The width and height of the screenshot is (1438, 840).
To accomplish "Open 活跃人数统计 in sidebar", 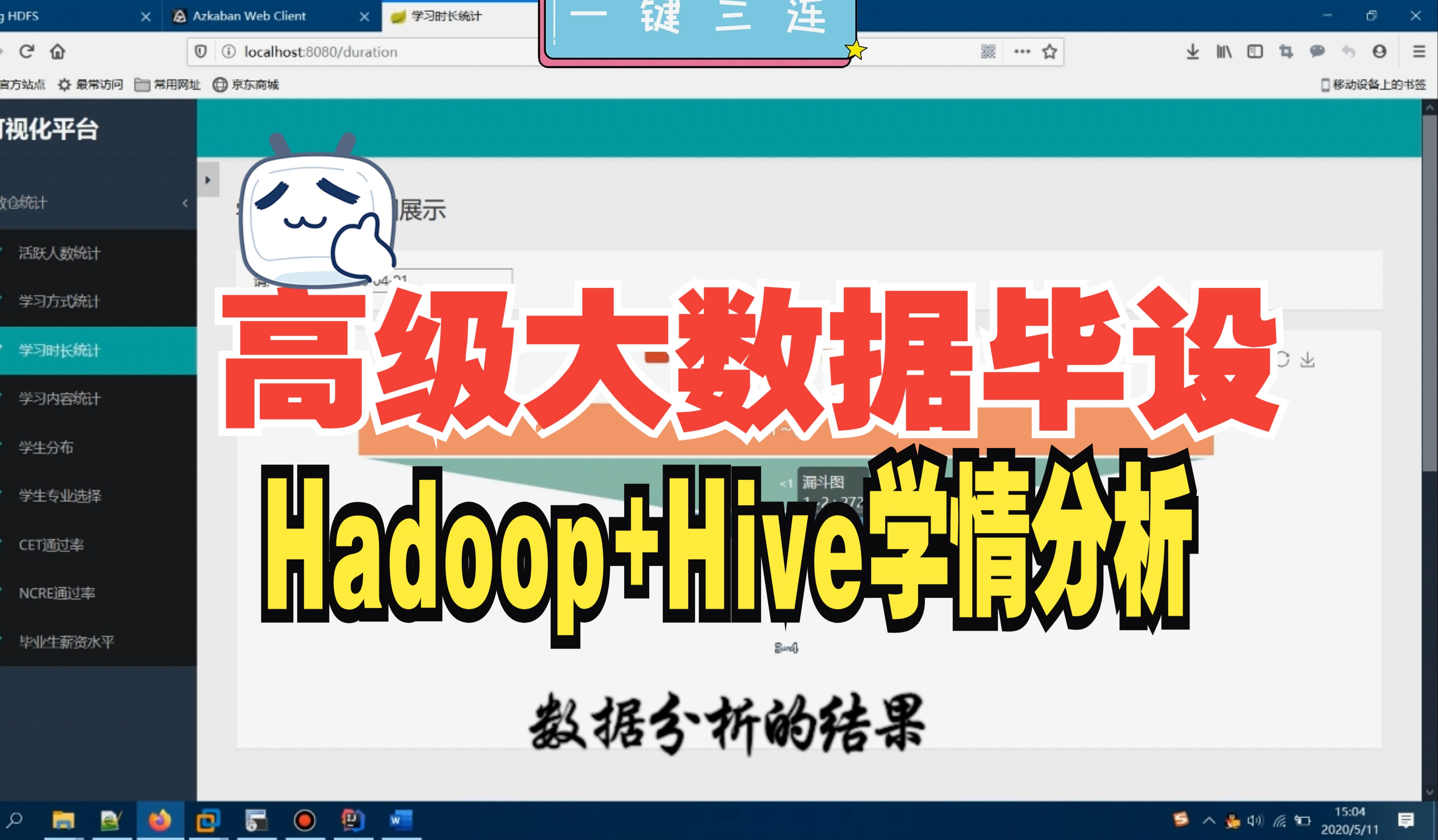I will pyautogui.click(x=98, y=253).
